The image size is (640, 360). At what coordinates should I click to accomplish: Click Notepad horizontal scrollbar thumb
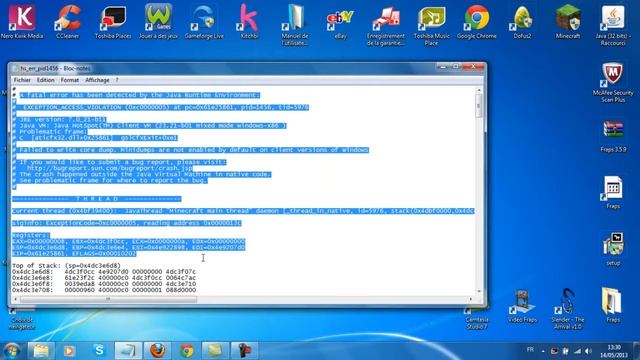pyautogui.click(x=108, y=299)
